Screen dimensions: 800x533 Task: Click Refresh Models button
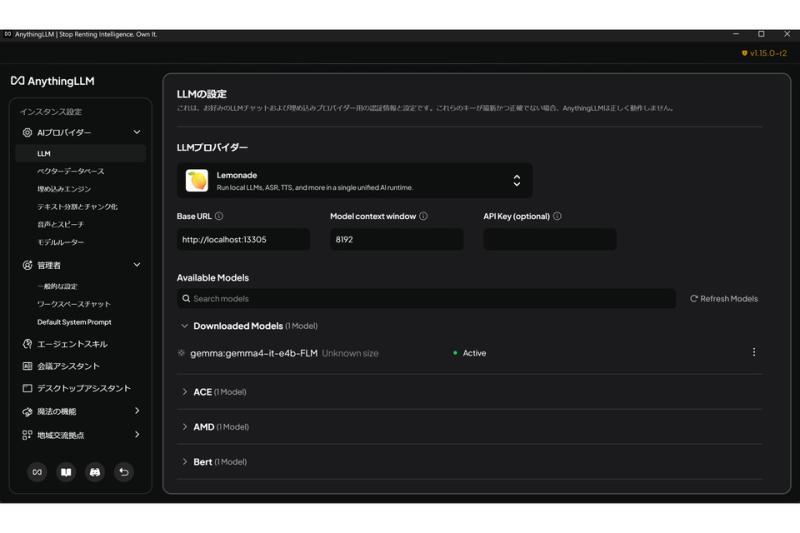724,299
